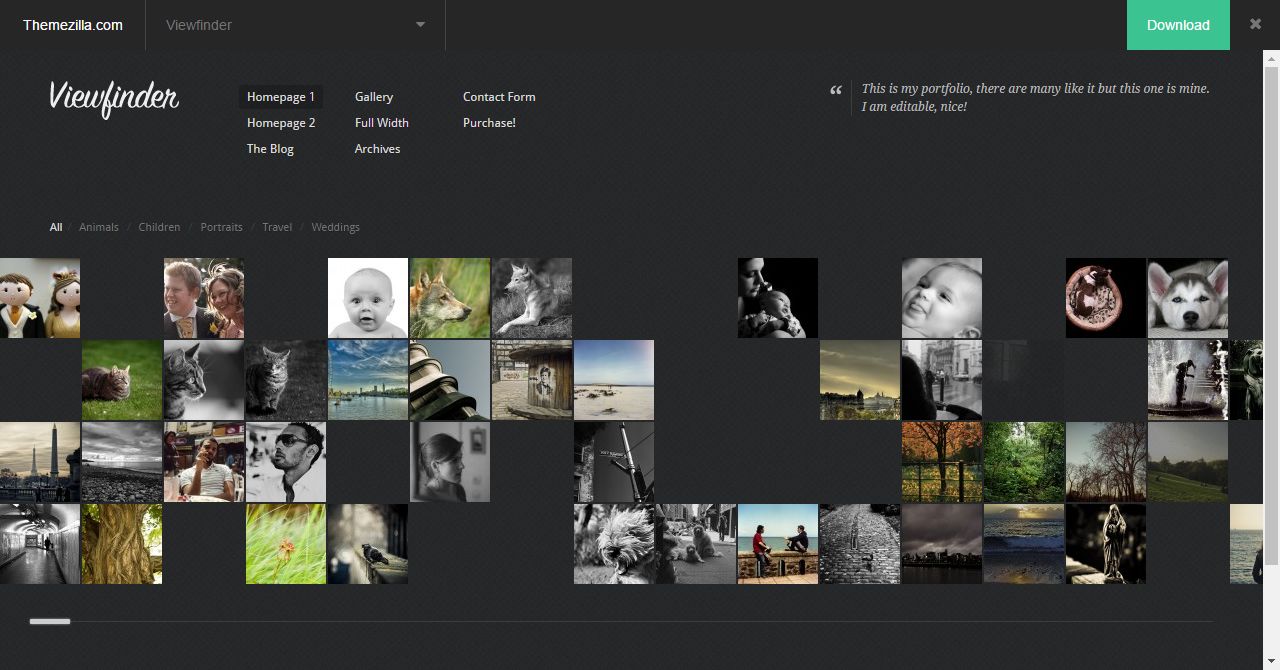Navigate to the Gallery page
This screenshot has width=1280, height=670.
tap(373, 97)
